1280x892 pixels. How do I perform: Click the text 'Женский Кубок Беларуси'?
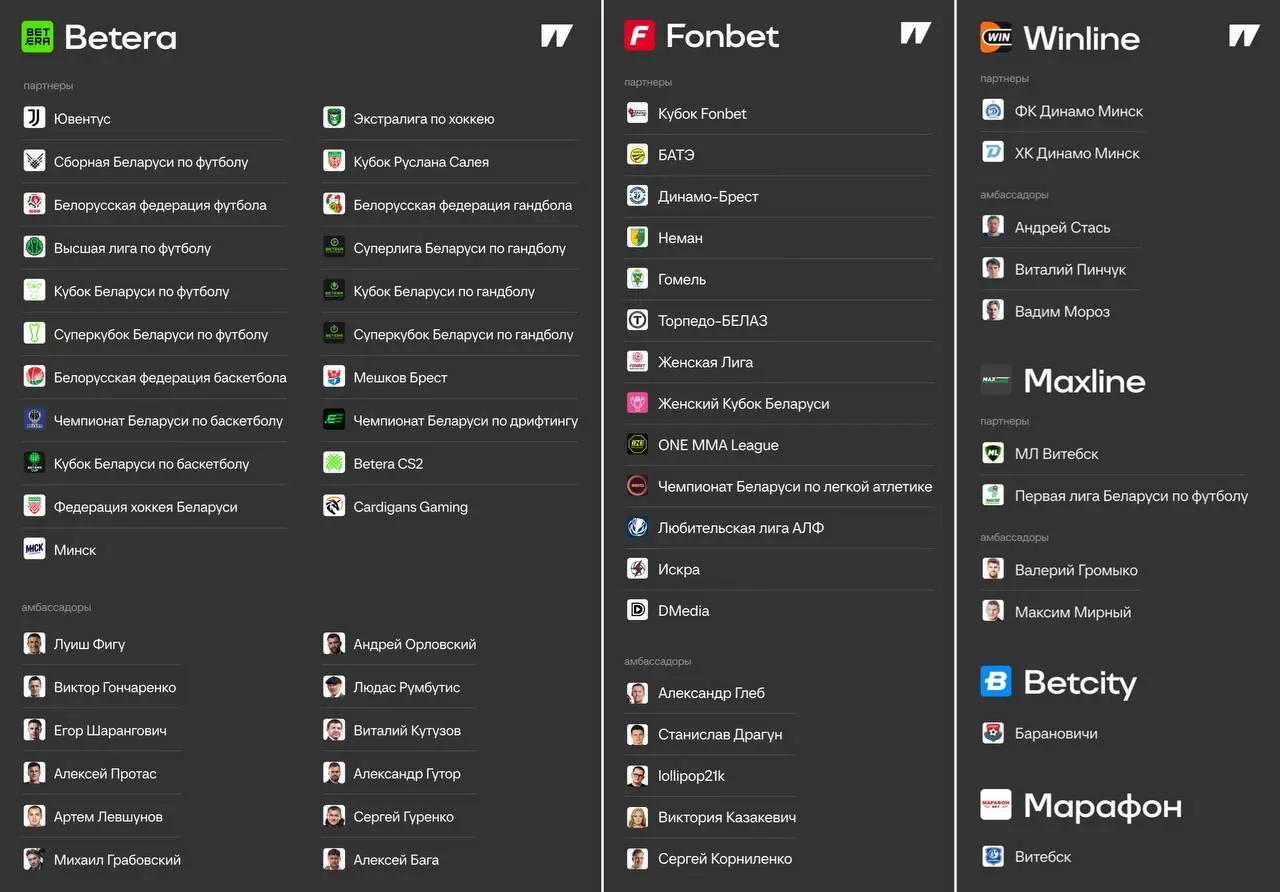(x=744, y=403)
